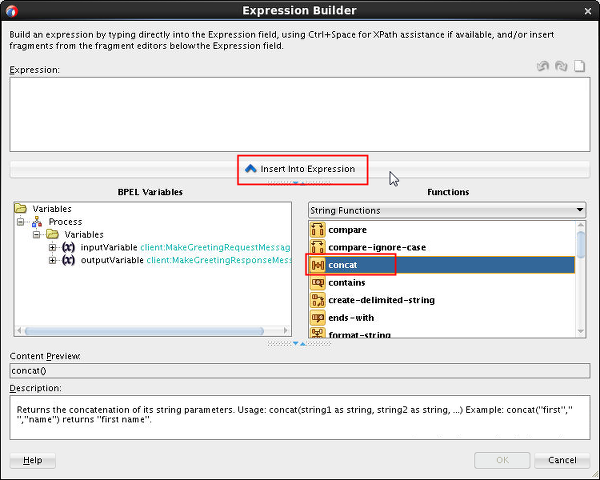Click the Process node icon

[x=38, y=222]
